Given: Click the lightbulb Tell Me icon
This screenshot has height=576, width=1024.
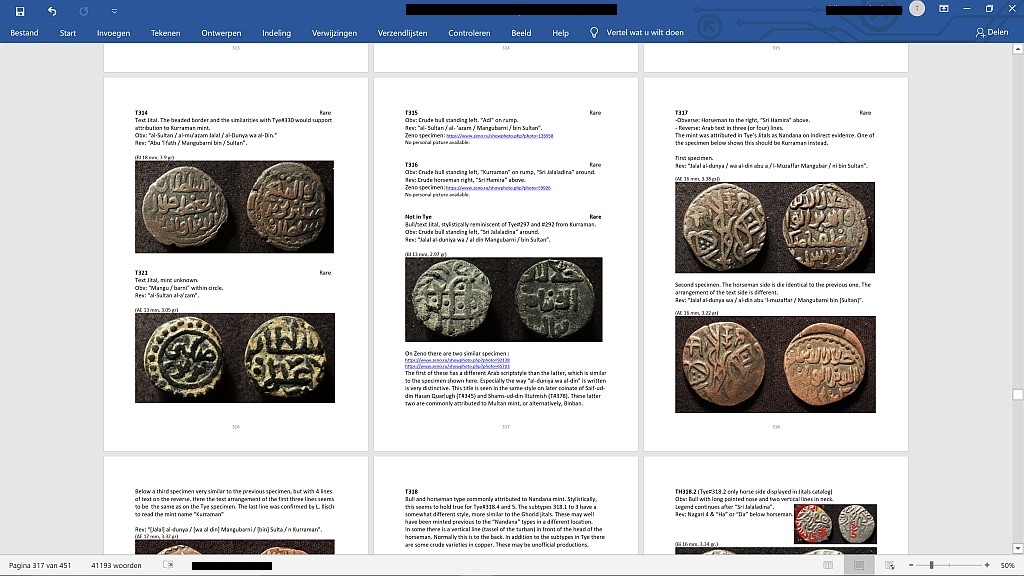Looking at the screenshot, I should click(x=594, y=33).
